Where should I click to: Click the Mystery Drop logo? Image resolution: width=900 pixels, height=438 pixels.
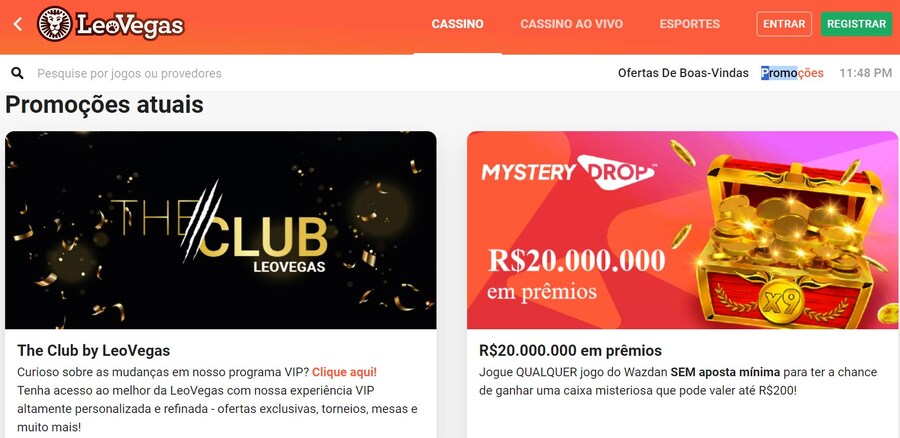coord(568,172)
